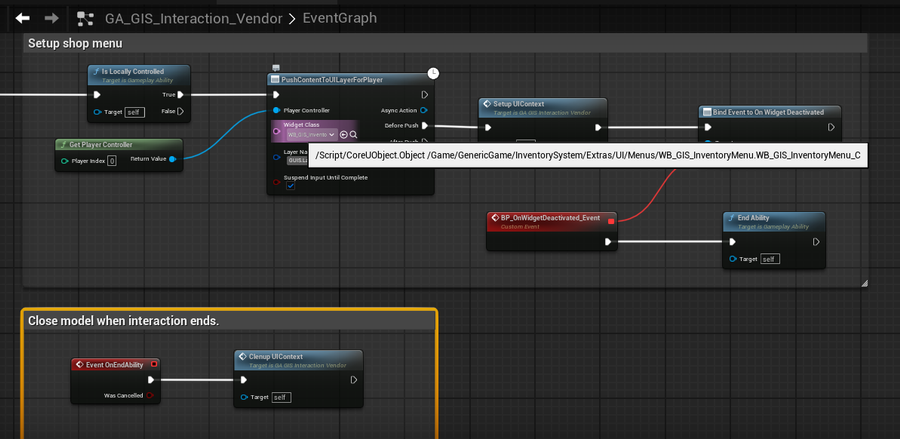This screenshot has width=900, height=439.
Task: Click the Player Index input pin
Action: pos(65,161)
